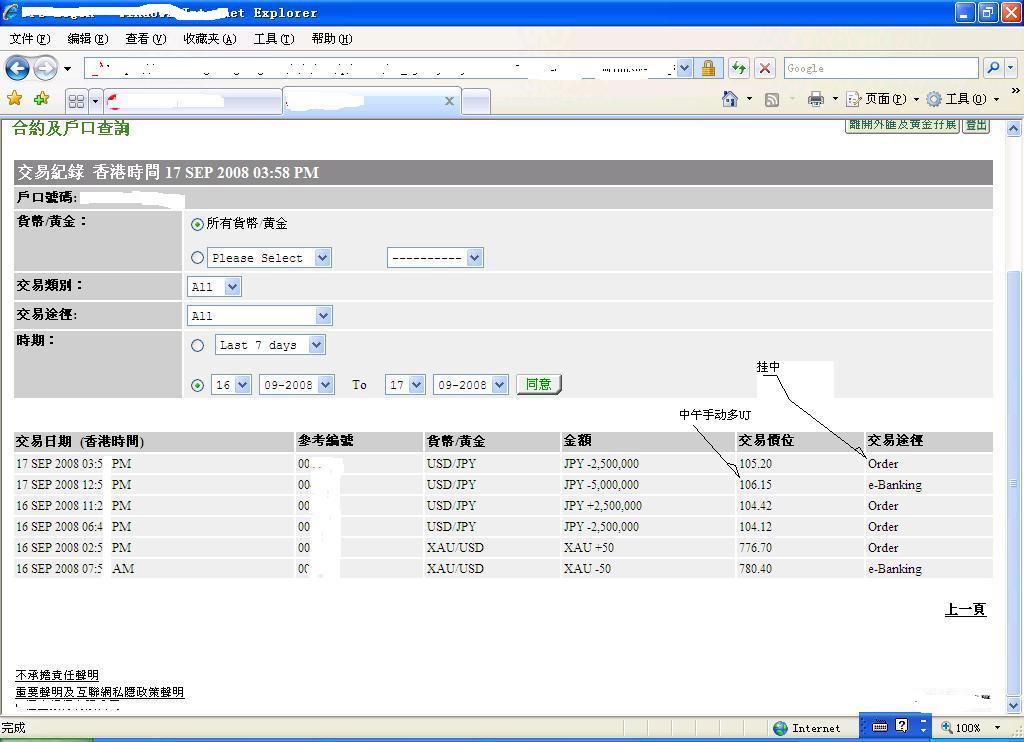Screen dimensions: 1024x742
Task: Open the Please Select currency dropdown
Action: coord(270,257)
